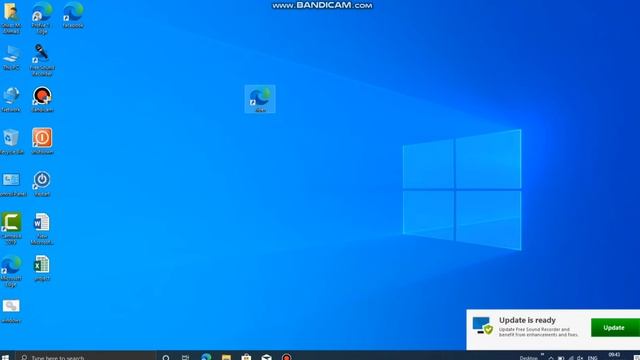Select the This PC desktop icon
This screenshot has height=360, width=640.
point(11,58)
